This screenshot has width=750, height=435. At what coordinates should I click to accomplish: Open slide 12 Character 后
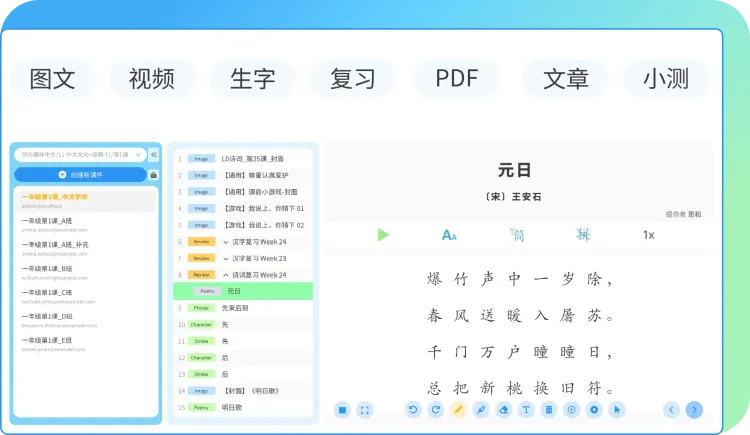tap(243, 358)
